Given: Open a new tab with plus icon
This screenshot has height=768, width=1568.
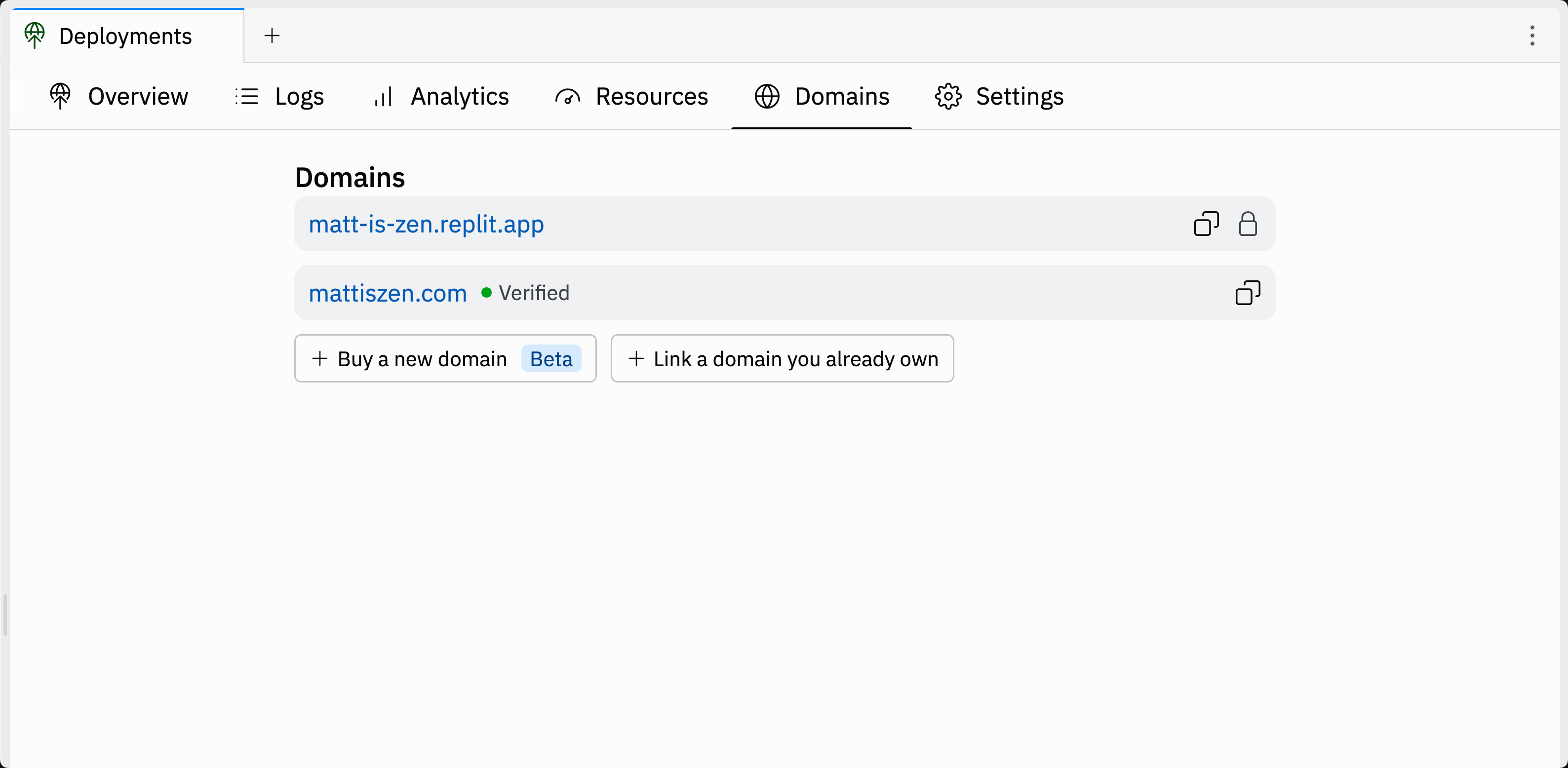Looking at the screenshot, I should [x=272, y=36].
